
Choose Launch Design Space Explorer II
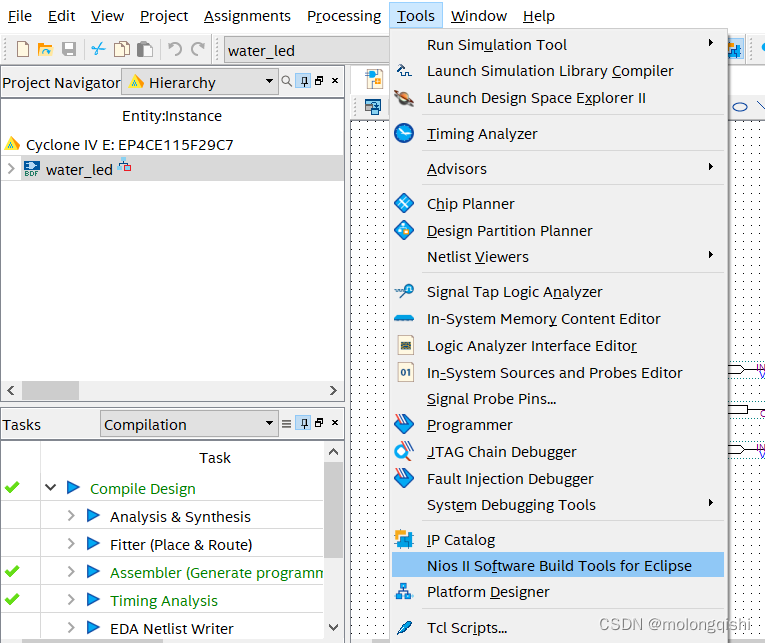pyautogui.click(x=558, y=98)
